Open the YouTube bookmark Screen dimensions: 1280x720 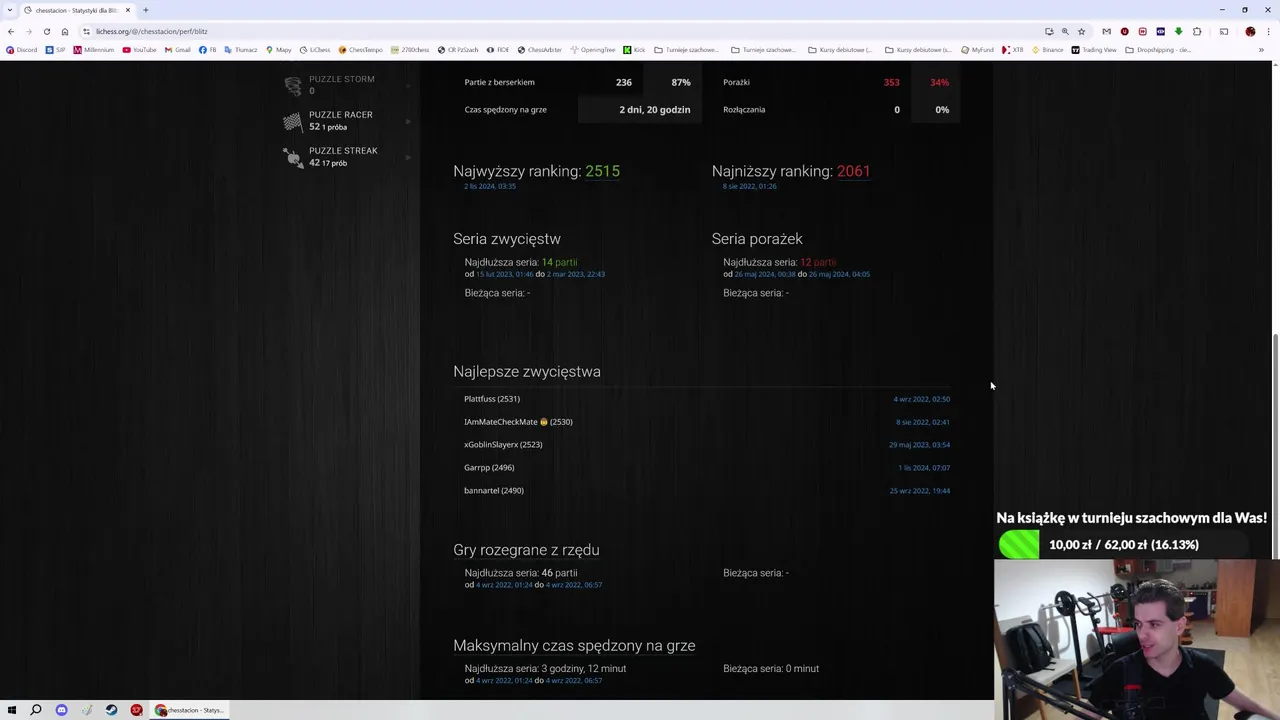(139, 50)
